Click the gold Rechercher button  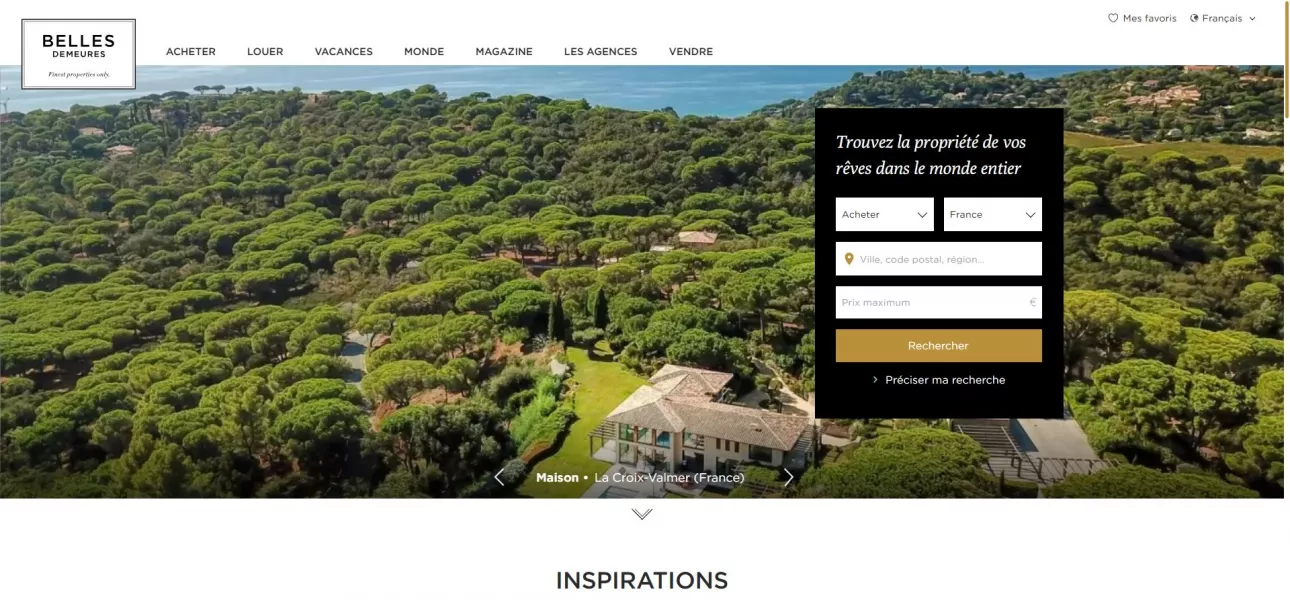(x=938, y=346)
